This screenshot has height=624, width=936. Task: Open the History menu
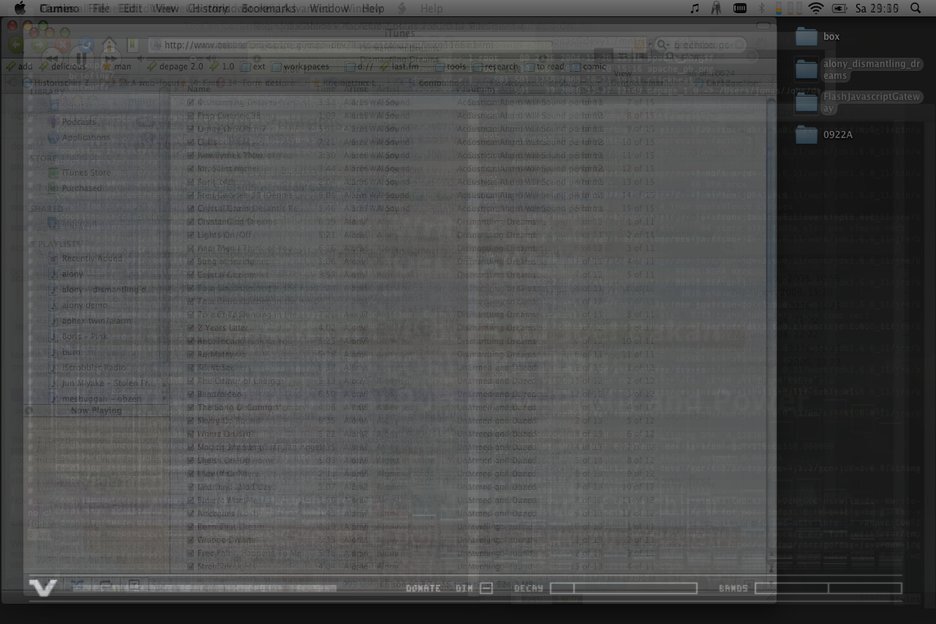click(208, 8)
